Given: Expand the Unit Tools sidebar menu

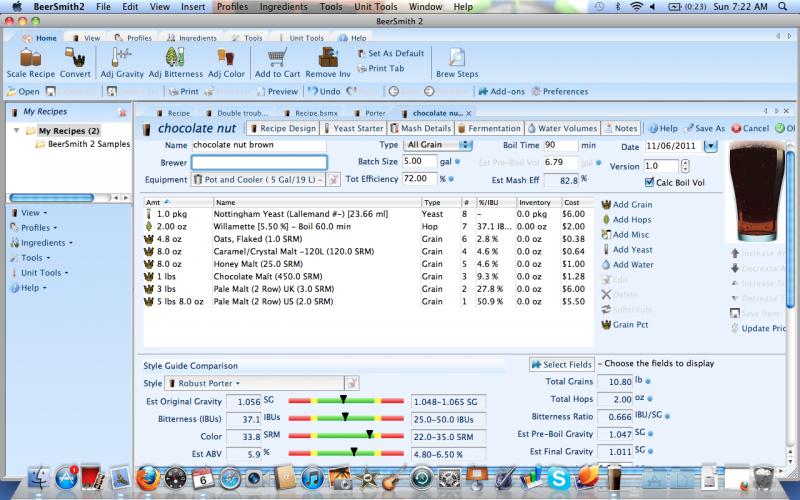Looking at the screenshot, I should (x=40, y=273).
